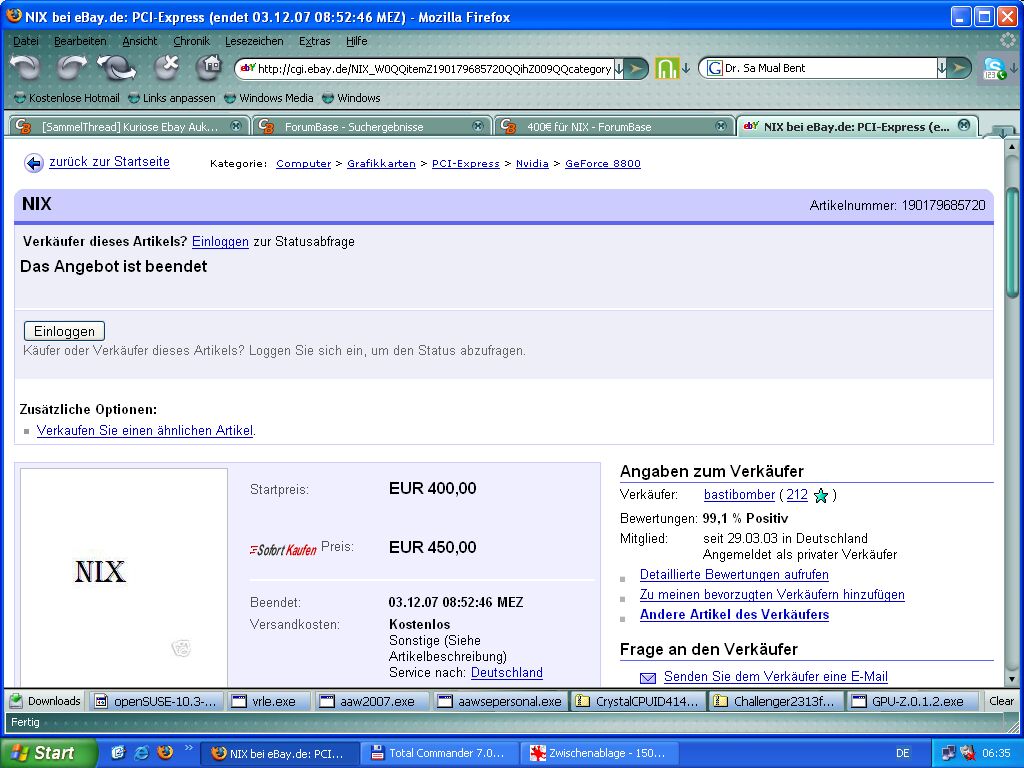Open the dropdown arrow beside the Skype icon
Viewport: 1024px width, 768px height.
[1014, 68]
